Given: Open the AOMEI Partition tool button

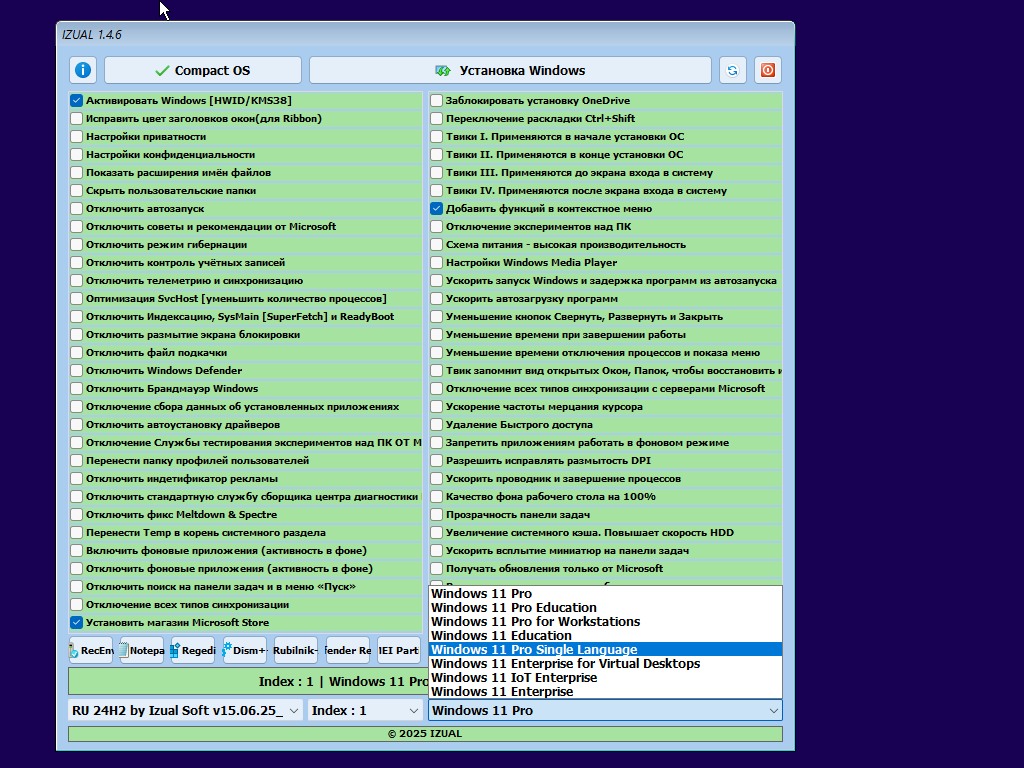Looking at the screenshot, I should [x=398, y=650].
